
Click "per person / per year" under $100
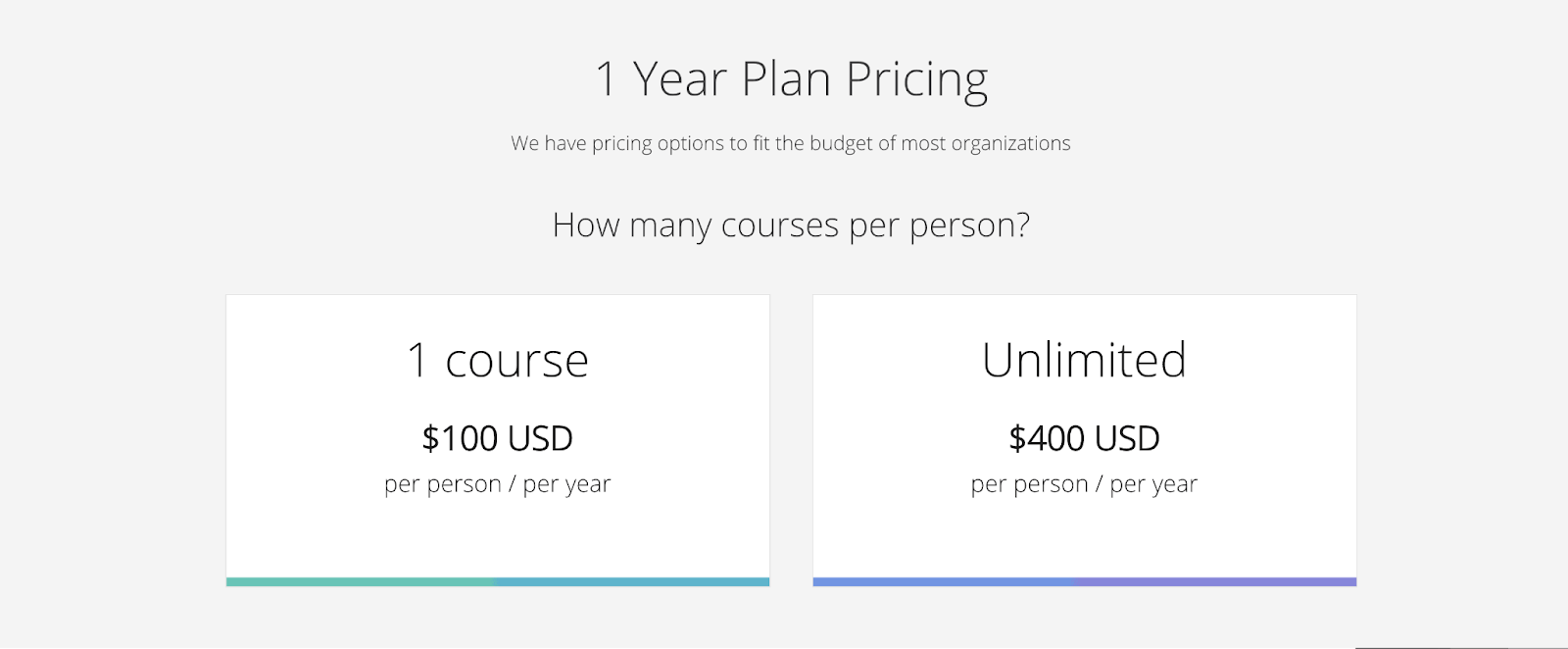click(x=498, y=484)
